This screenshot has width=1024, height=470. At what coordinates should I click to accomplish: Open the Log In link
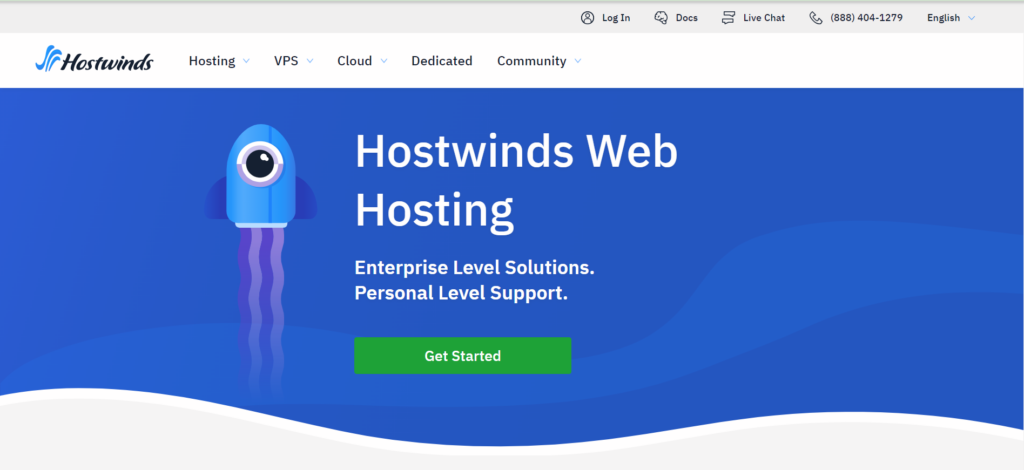click(616, 18)
